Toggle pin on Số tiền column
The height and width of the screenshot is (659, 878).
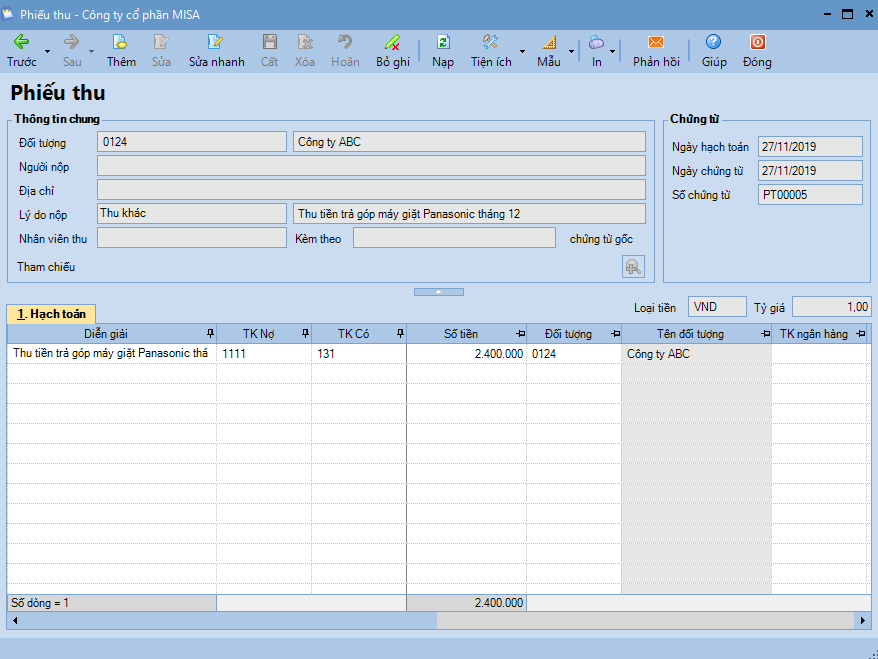pos(520,334)
